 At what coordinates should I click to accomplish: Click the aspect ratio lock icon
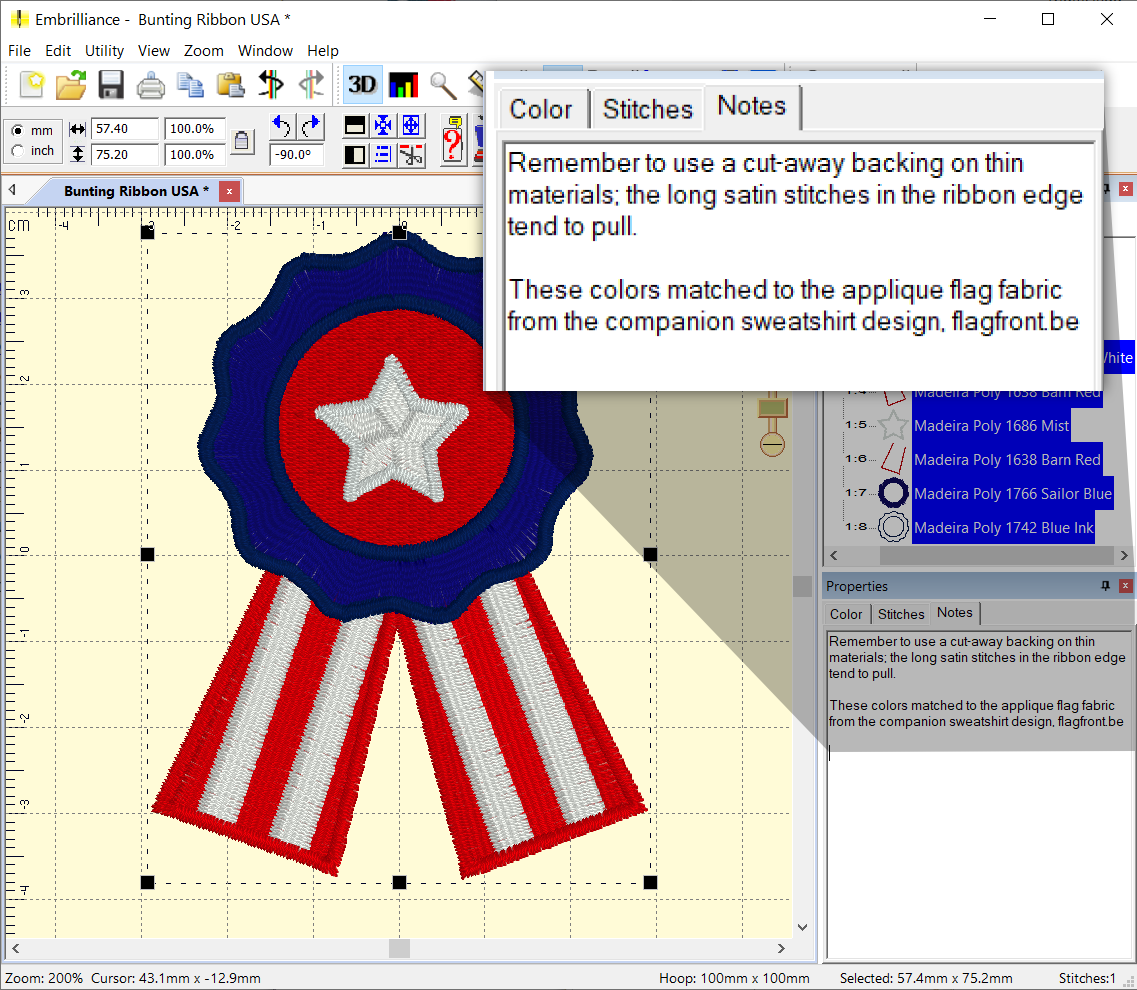pos(242,140)
